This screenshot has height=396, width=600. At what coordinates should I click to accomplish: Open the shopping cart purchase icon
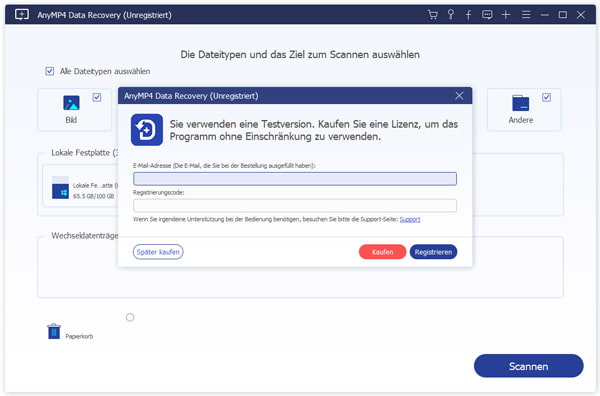[x=432, y=15]
